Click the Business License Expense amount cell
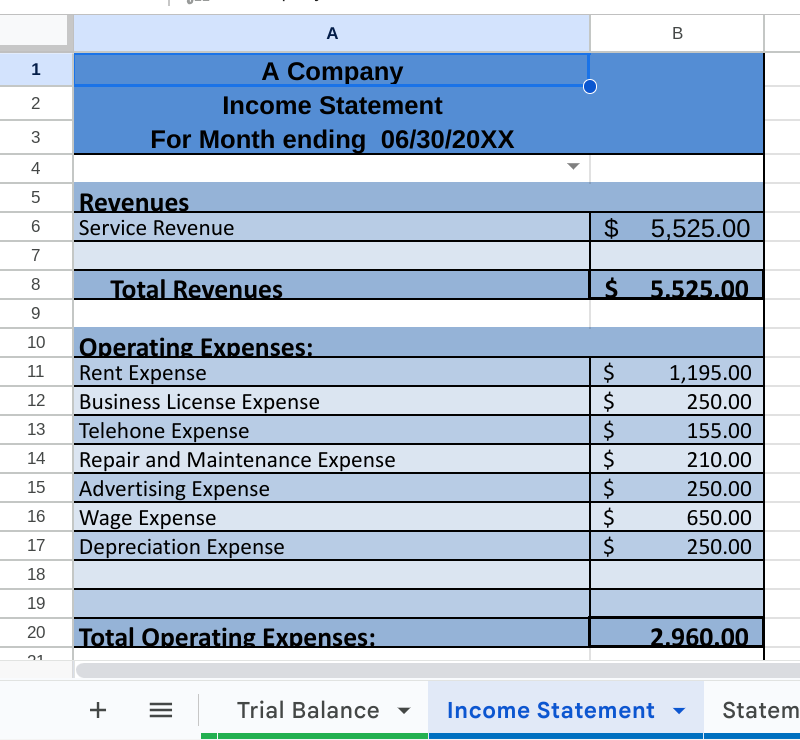800x740 pixels. point(677,401)
